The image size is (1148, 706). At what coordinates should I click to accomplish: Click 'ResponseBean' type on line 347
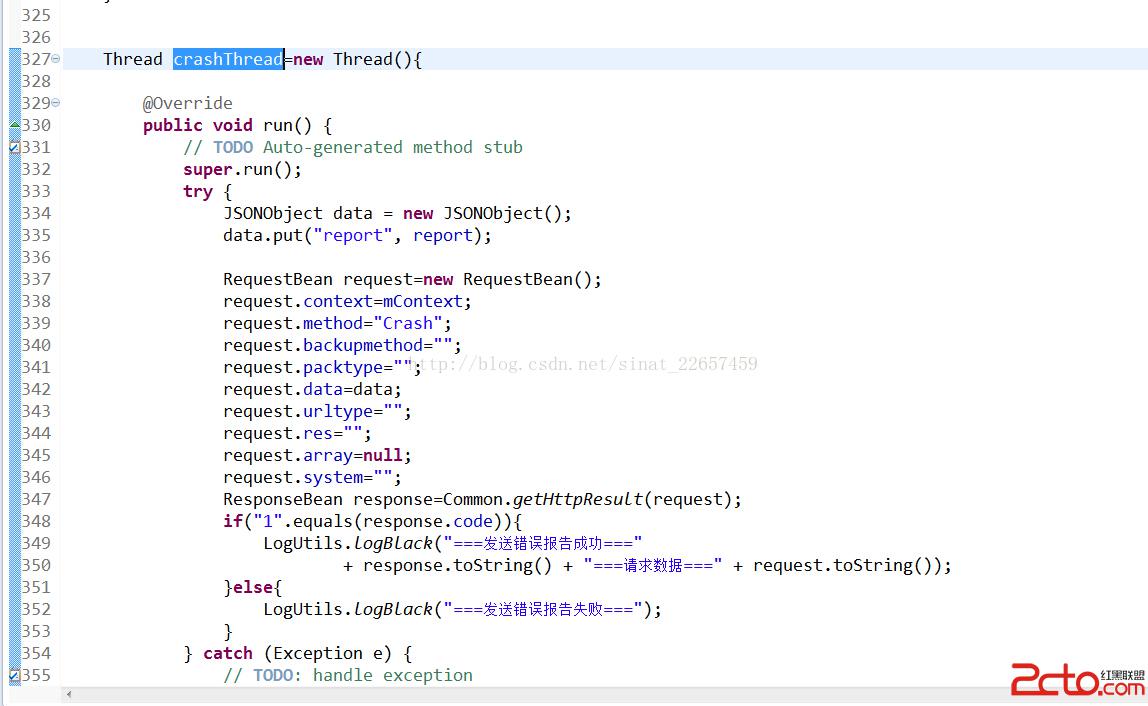[x=283, y=499]
